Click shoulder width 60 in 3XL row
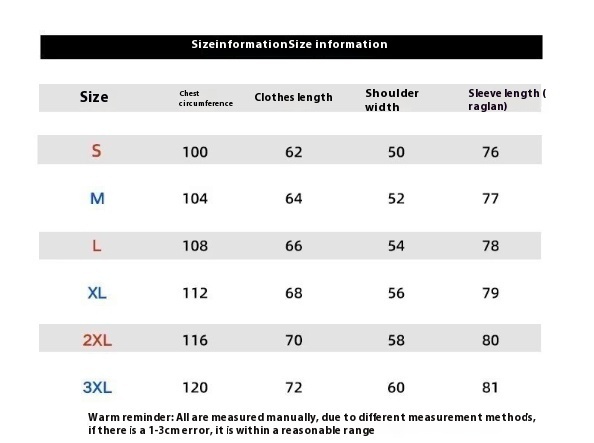The image size is (594, 443). [x=396, y=388]
